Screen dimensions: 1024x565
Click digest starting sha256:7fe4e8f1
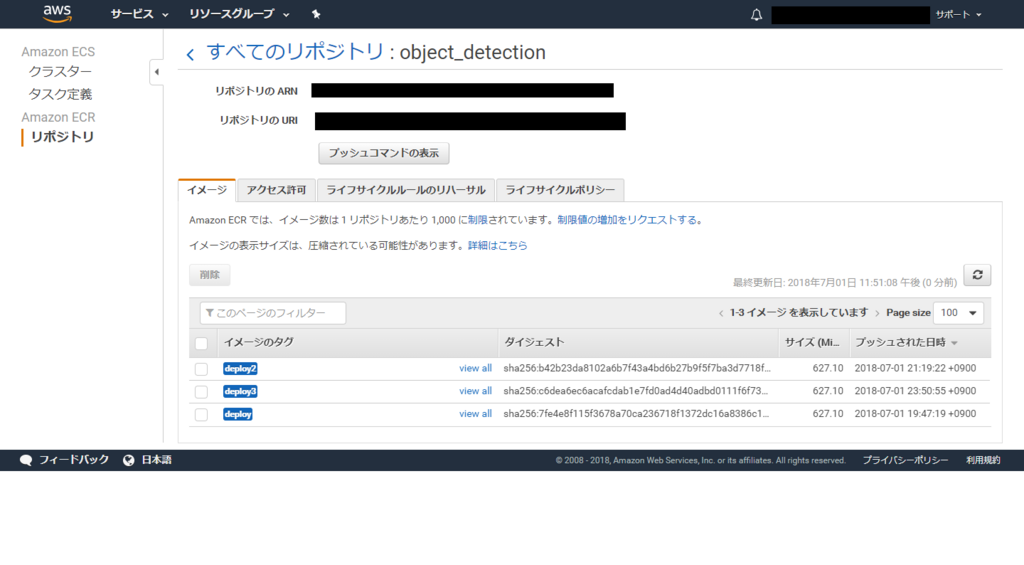pos(636,414)
